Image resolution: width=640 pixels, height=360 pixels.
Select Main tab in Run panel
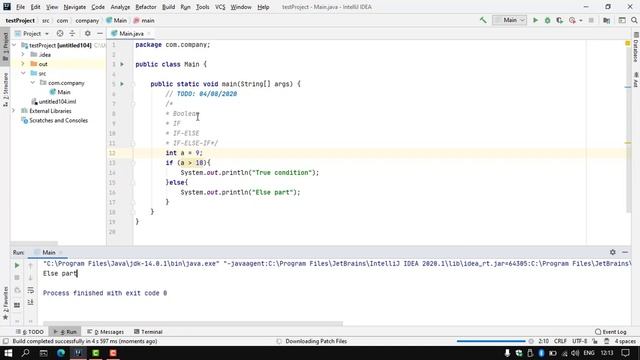[49, 252]
